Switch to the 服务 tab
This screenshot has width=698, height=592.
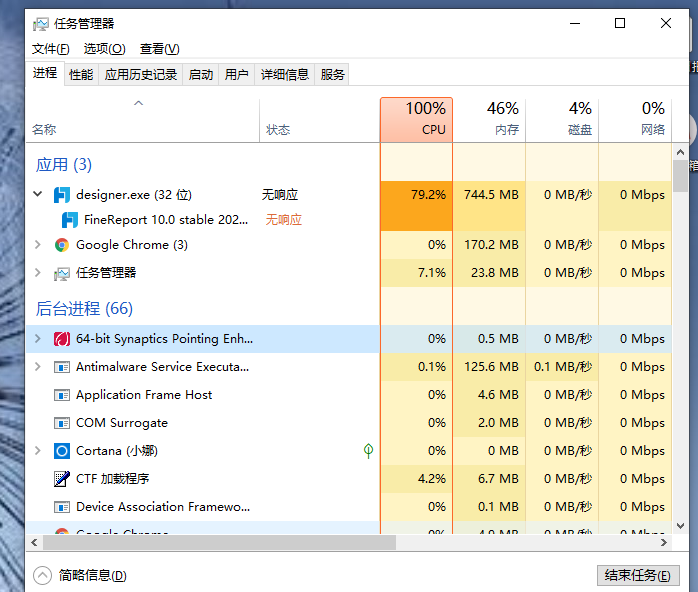pyautogui.click(x=332, y=74)
